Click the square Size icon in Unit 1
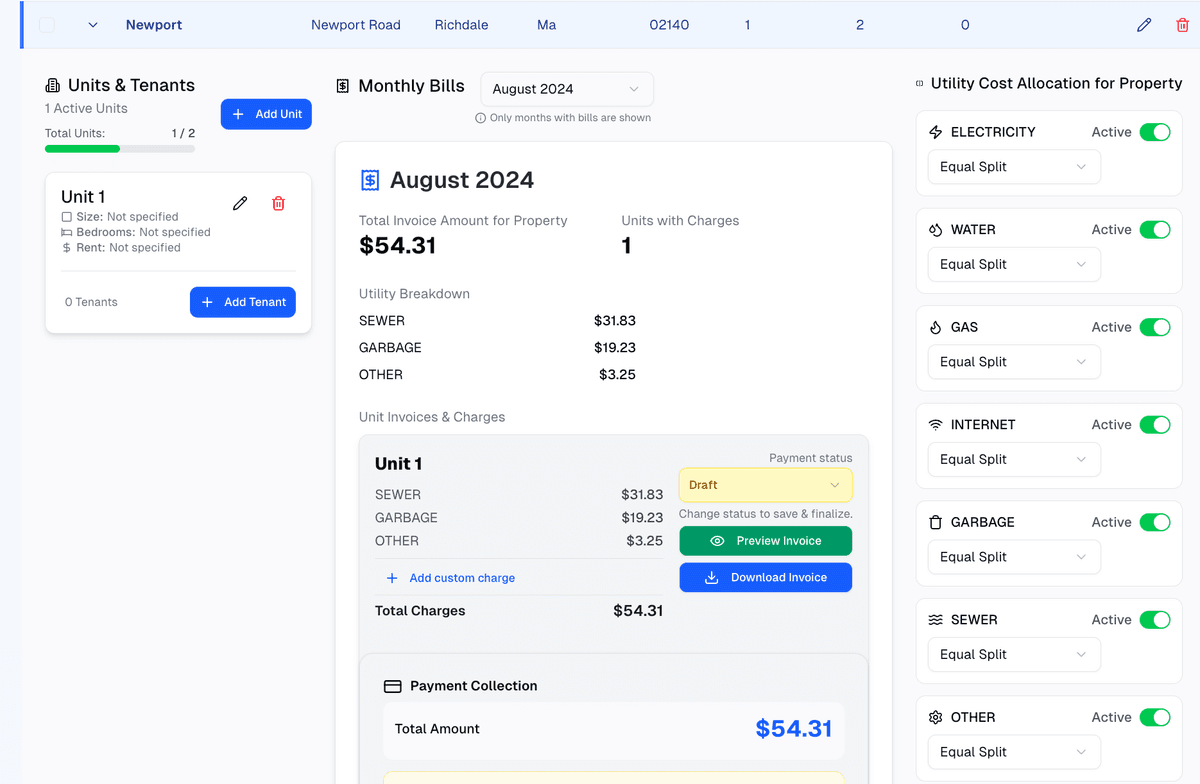 67,217
